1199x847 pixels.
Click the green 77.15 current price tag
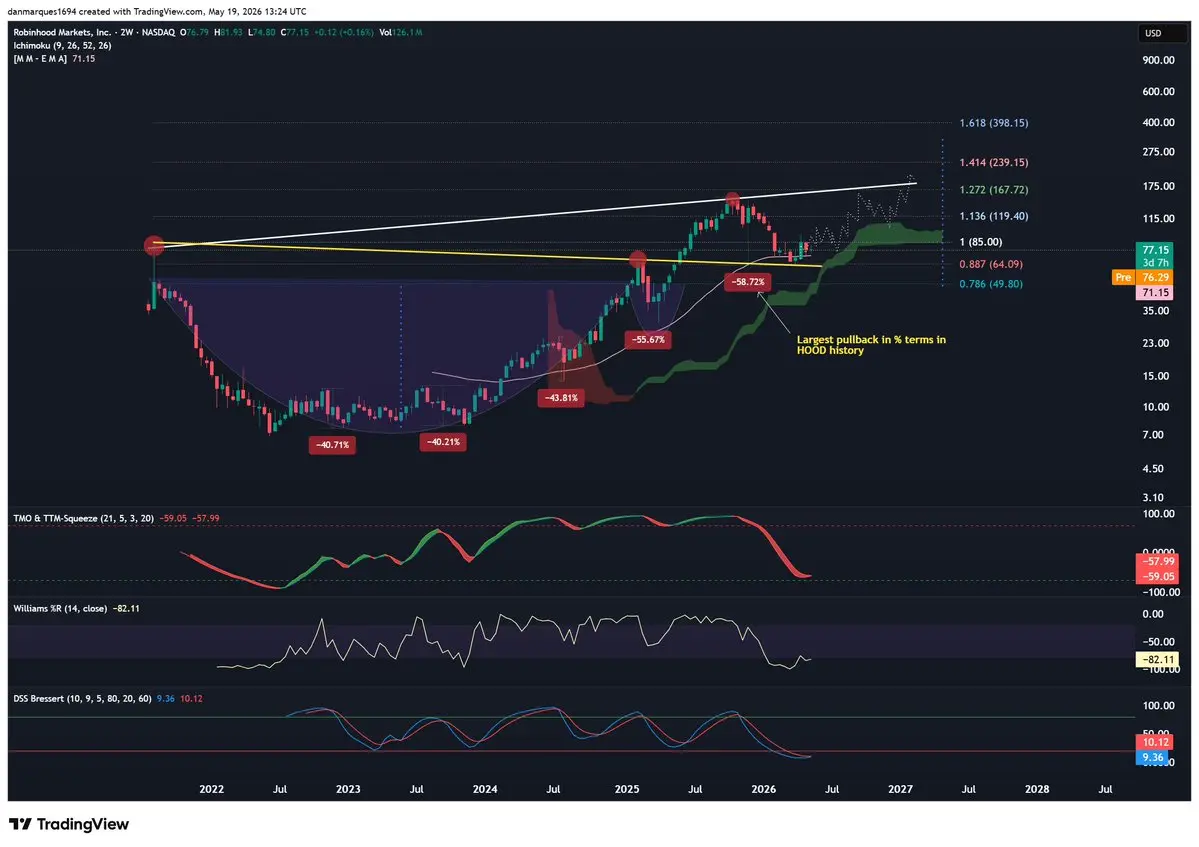point(1155,250)
